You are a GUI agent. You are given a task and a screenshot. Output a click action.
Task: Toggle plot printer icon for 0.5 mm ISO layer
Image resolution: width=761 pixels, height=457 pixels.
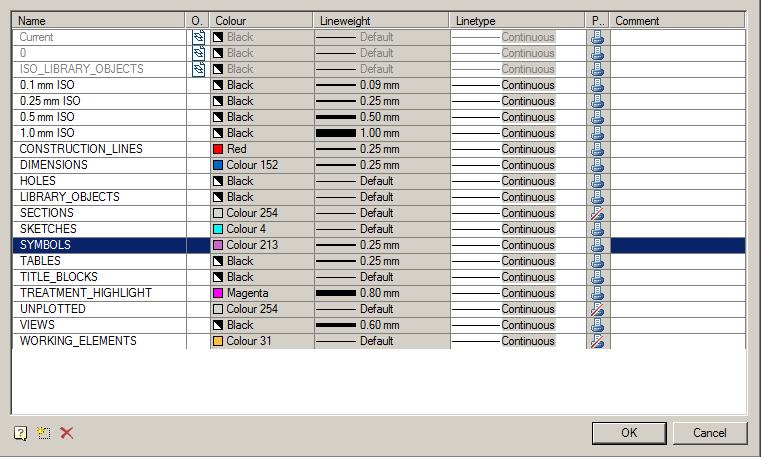tap(597, 117)
